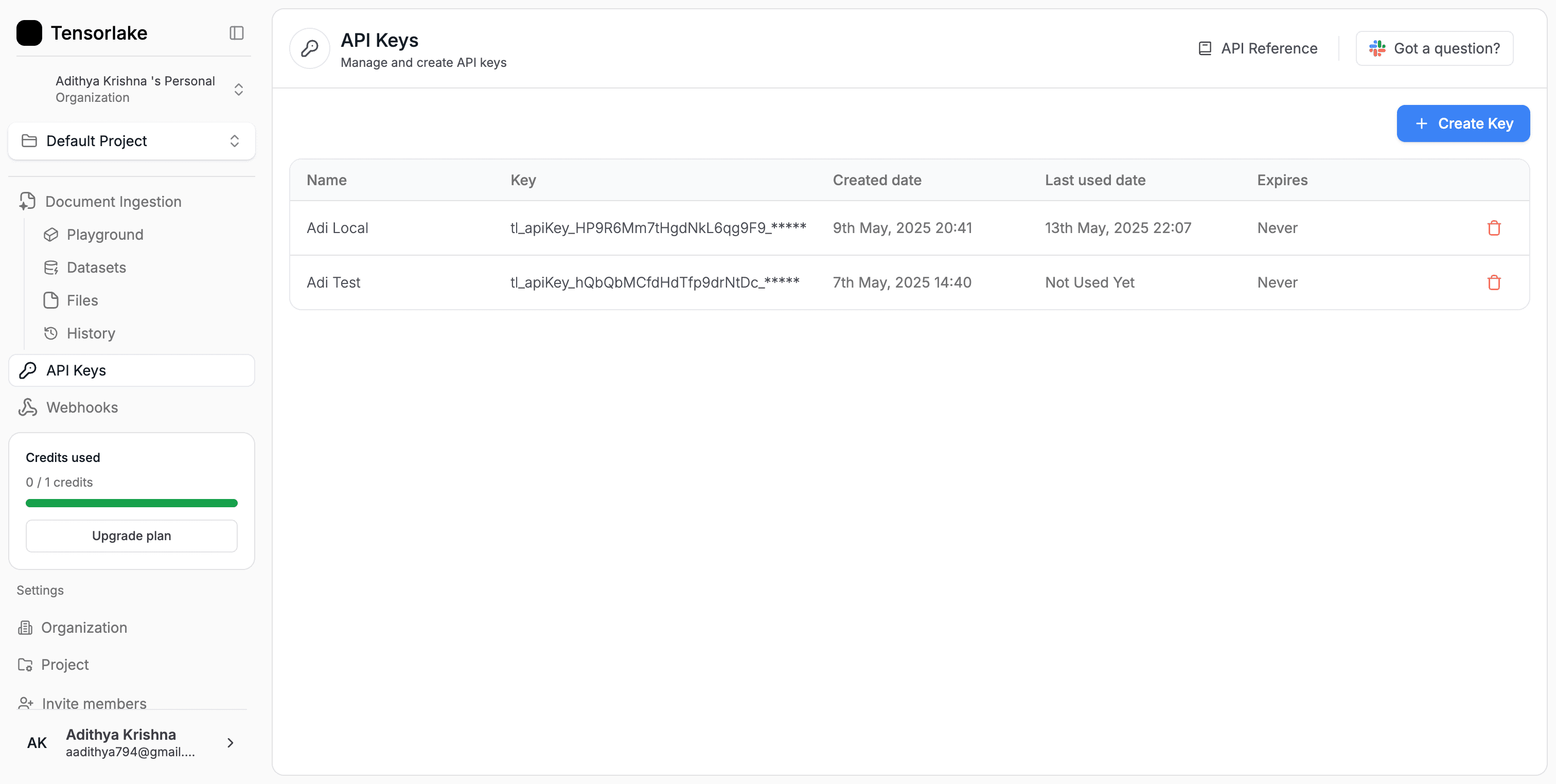Click Upgrade plan button
The width and height of the screenshot is (1556, 784).
coord(132,536)
